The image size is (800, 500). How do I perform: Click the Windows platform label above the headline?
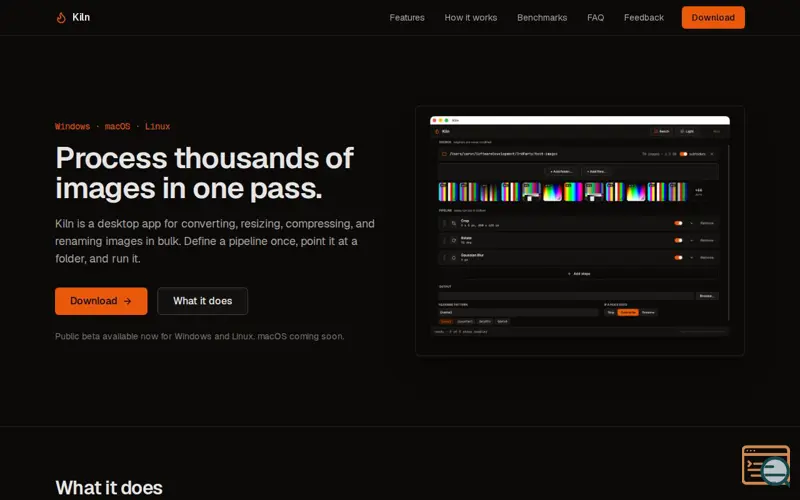pyautogui.click(x=72, y=127)
